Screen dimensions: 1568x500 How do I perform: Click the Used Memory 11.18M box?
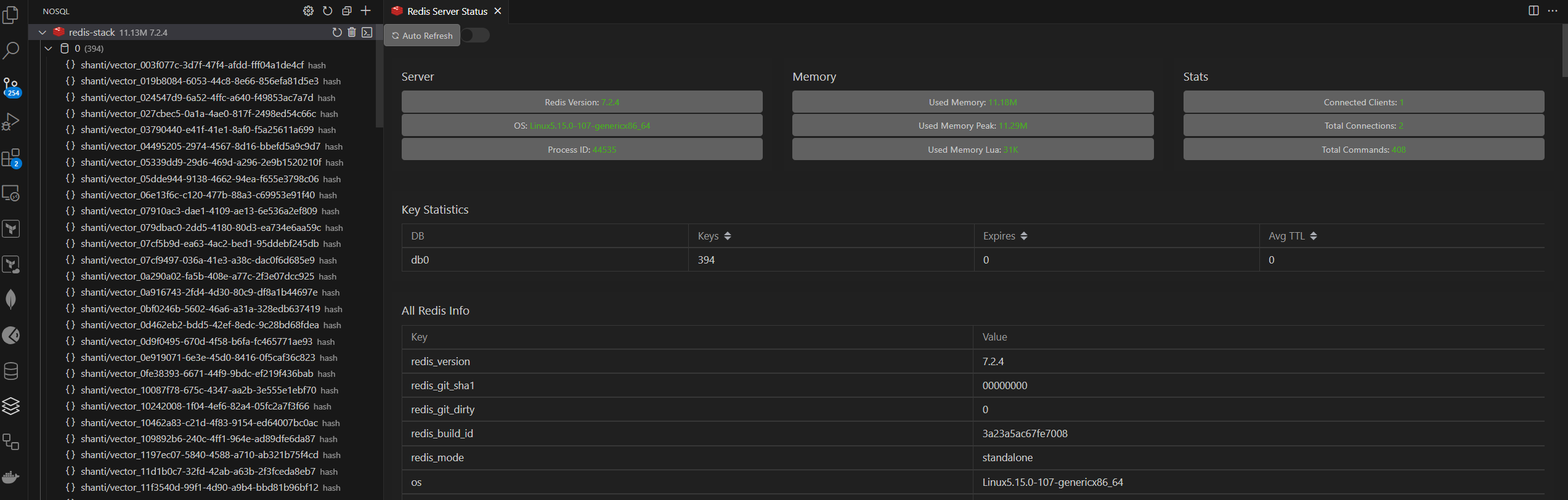[x=973, y=102]
